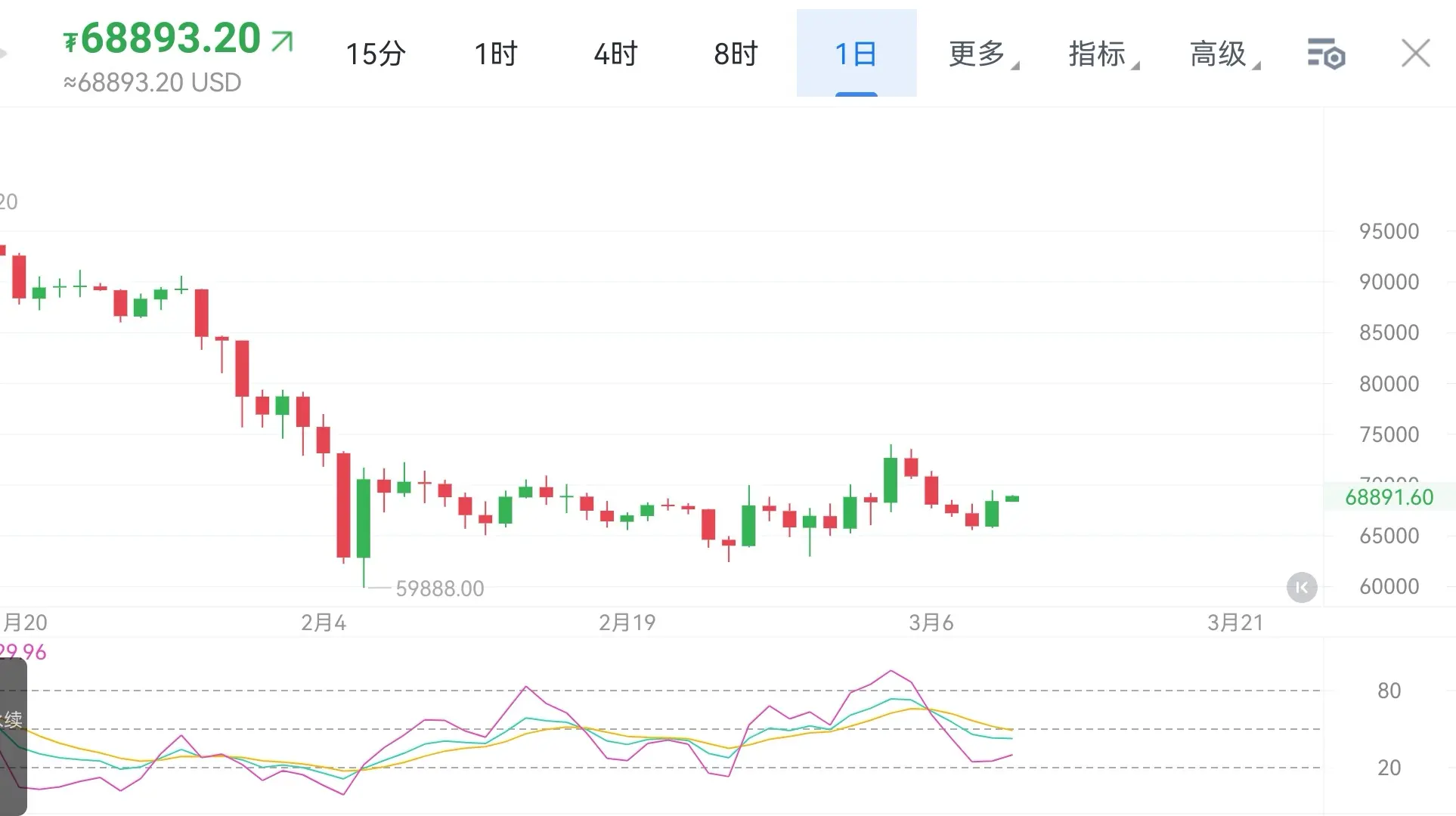Switch to the 8时 timeframe
1456x816 pixels.
coord(736,54)
